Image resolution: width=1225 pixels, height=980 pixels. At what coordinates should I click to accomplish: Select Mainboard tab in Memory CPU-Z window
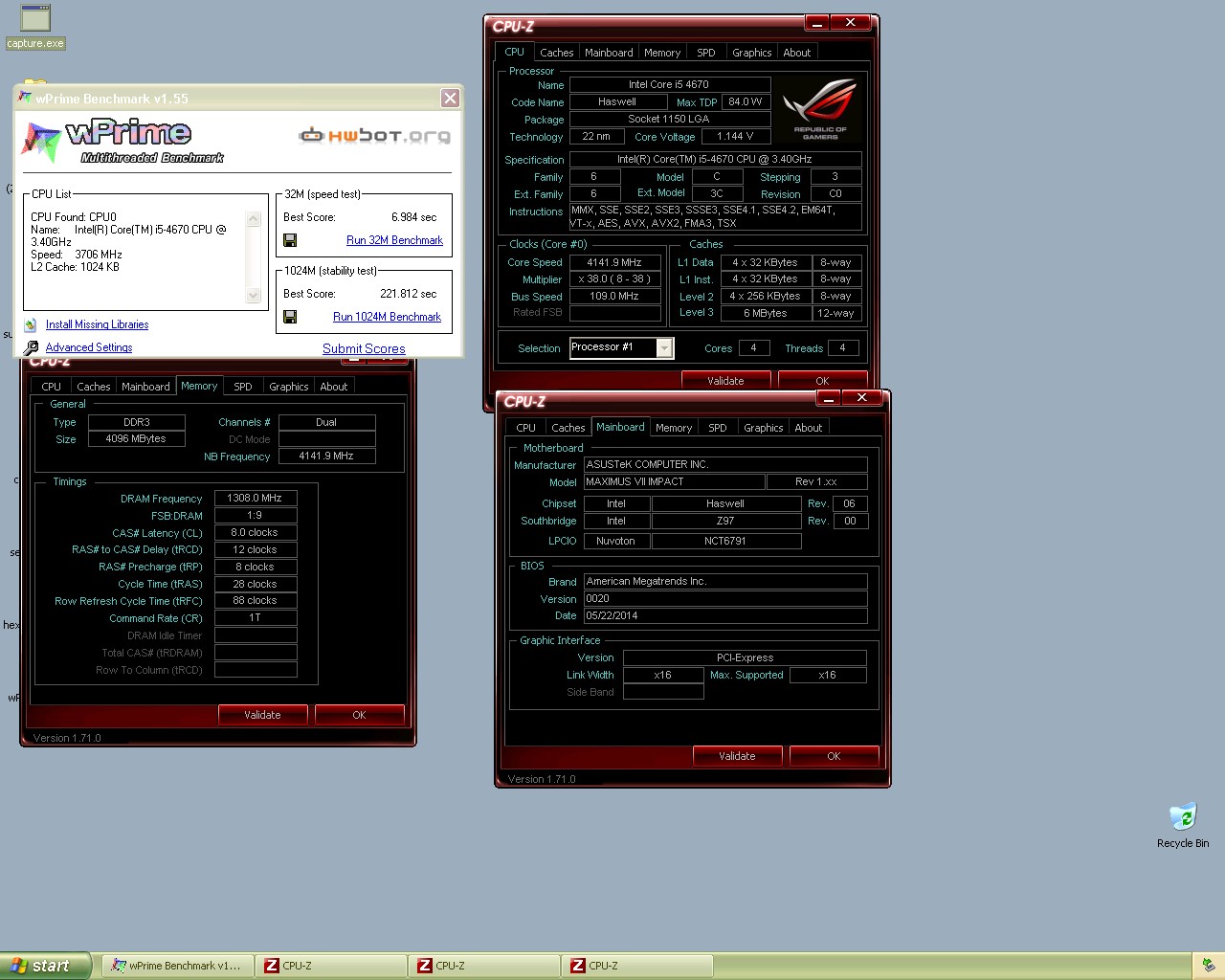[x=145, y=387]
